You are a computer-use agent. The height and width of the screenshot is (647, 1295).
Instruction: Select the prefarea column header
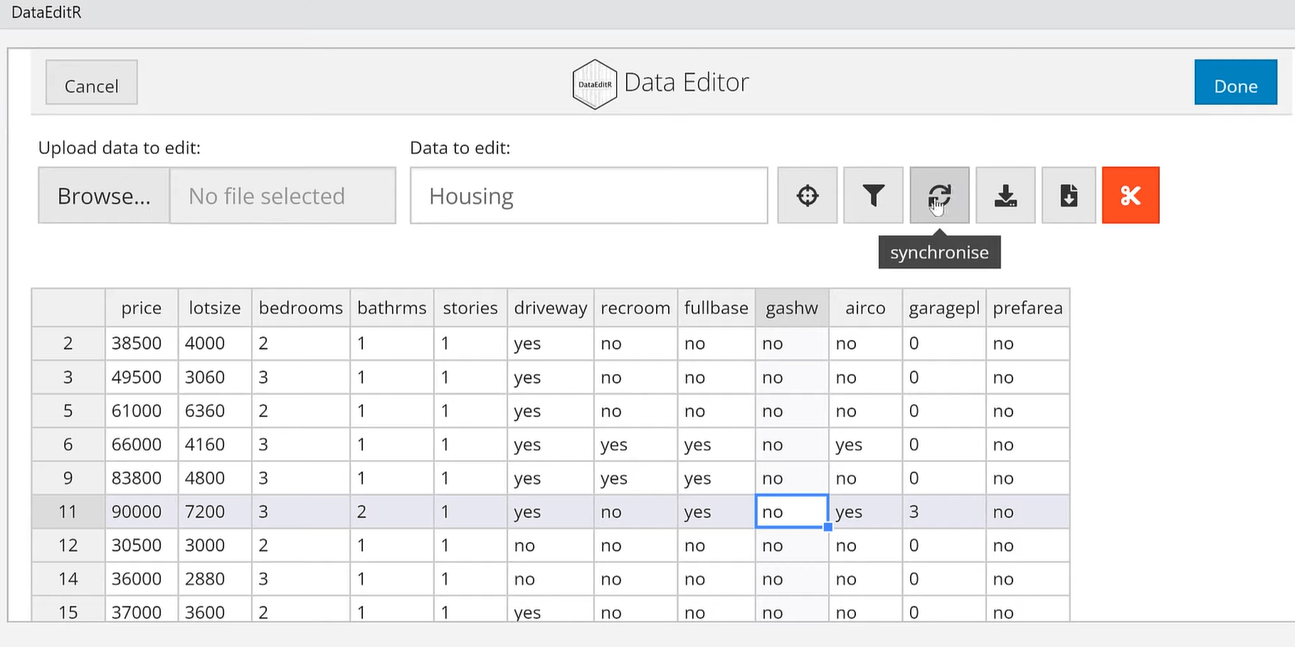(x=1027, y=308)
